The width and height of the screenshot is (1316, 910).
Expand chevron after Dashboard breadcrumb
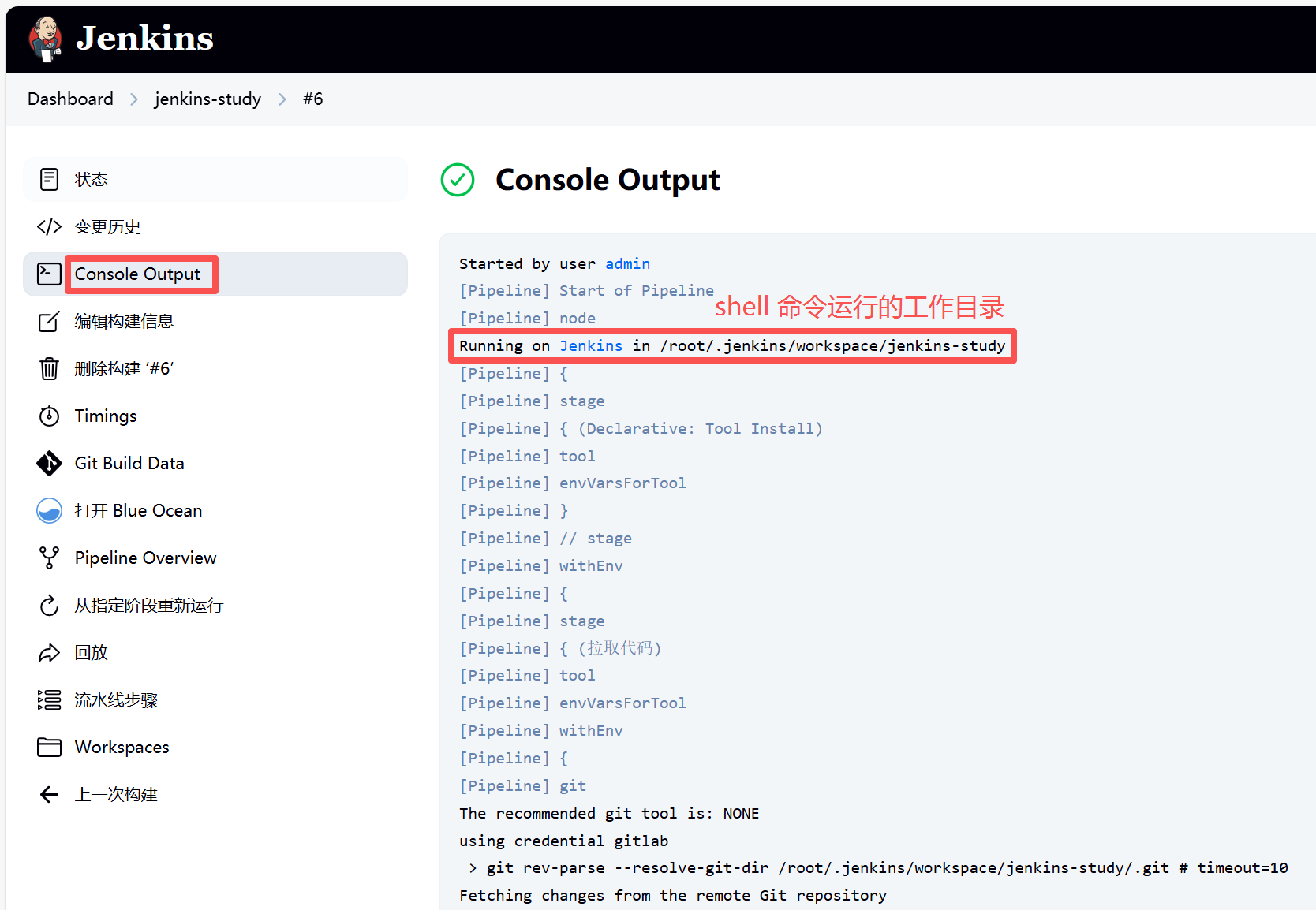pyautogui.click(x=134, y=99)
